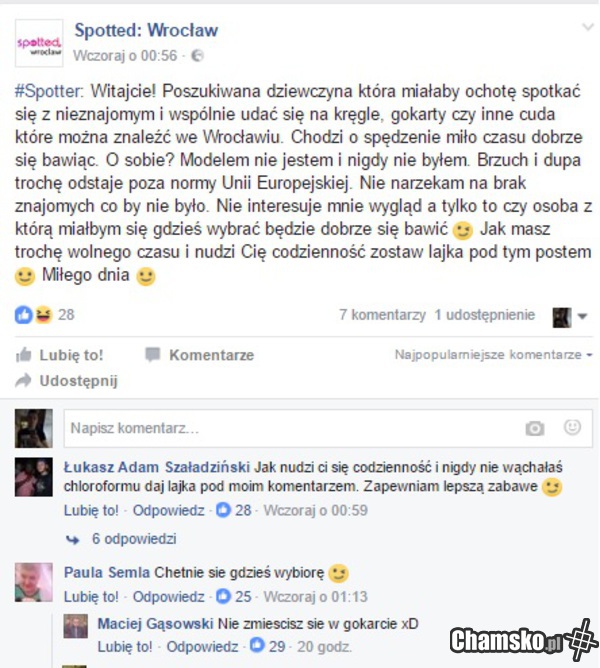Toggle Lubię to! on the main post
600x668 pixels.
pos(60,355)
